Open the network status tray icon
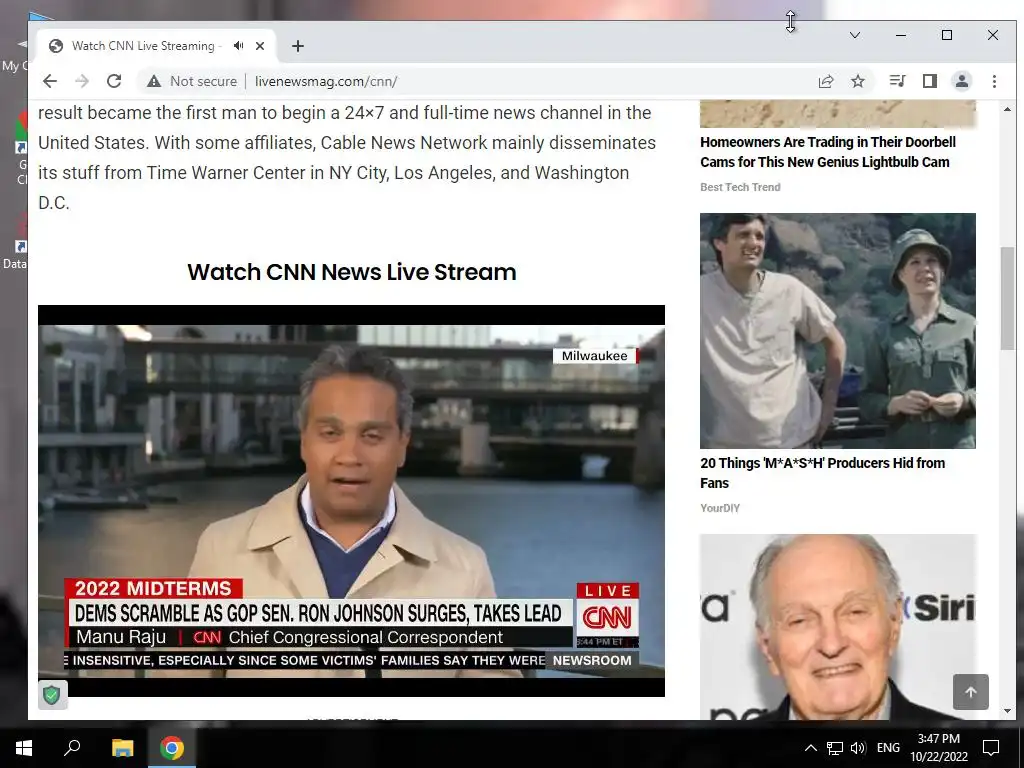1024x768 pixels. pyautogui.click(x=835, y=748)
